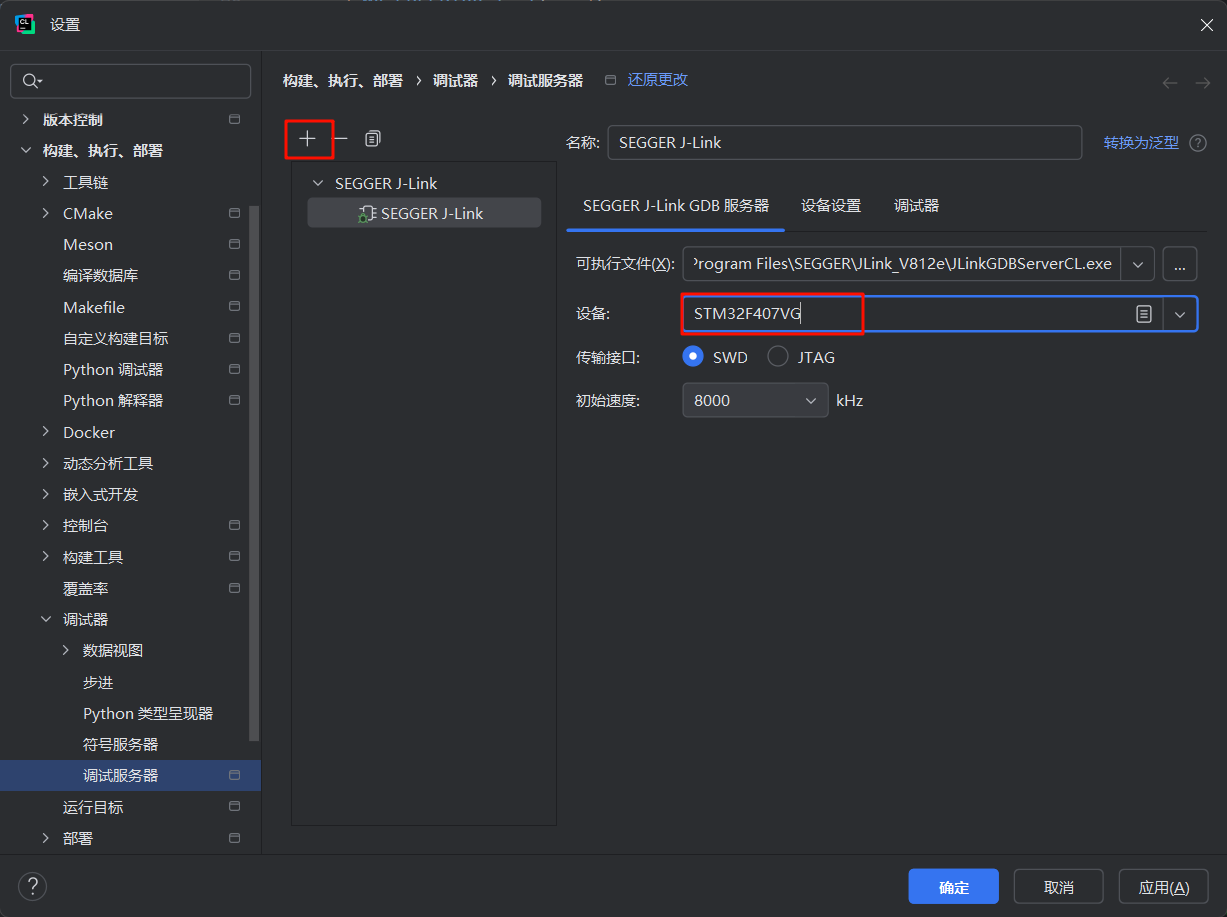The image size is (1227, 917).
Task: Click the settings search box
Action: click(x=130, y=81)
